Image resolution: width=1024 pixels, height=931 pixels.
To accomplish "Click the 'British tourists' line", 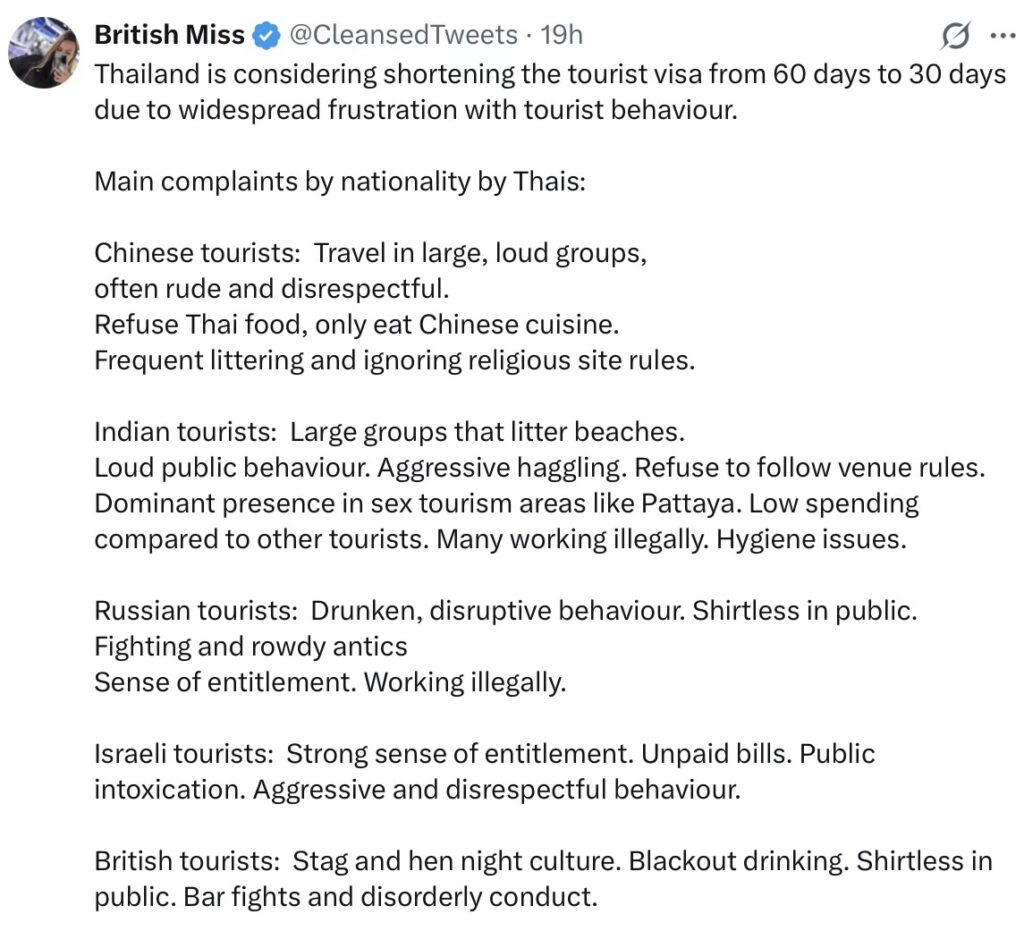I will pos(543,860).
